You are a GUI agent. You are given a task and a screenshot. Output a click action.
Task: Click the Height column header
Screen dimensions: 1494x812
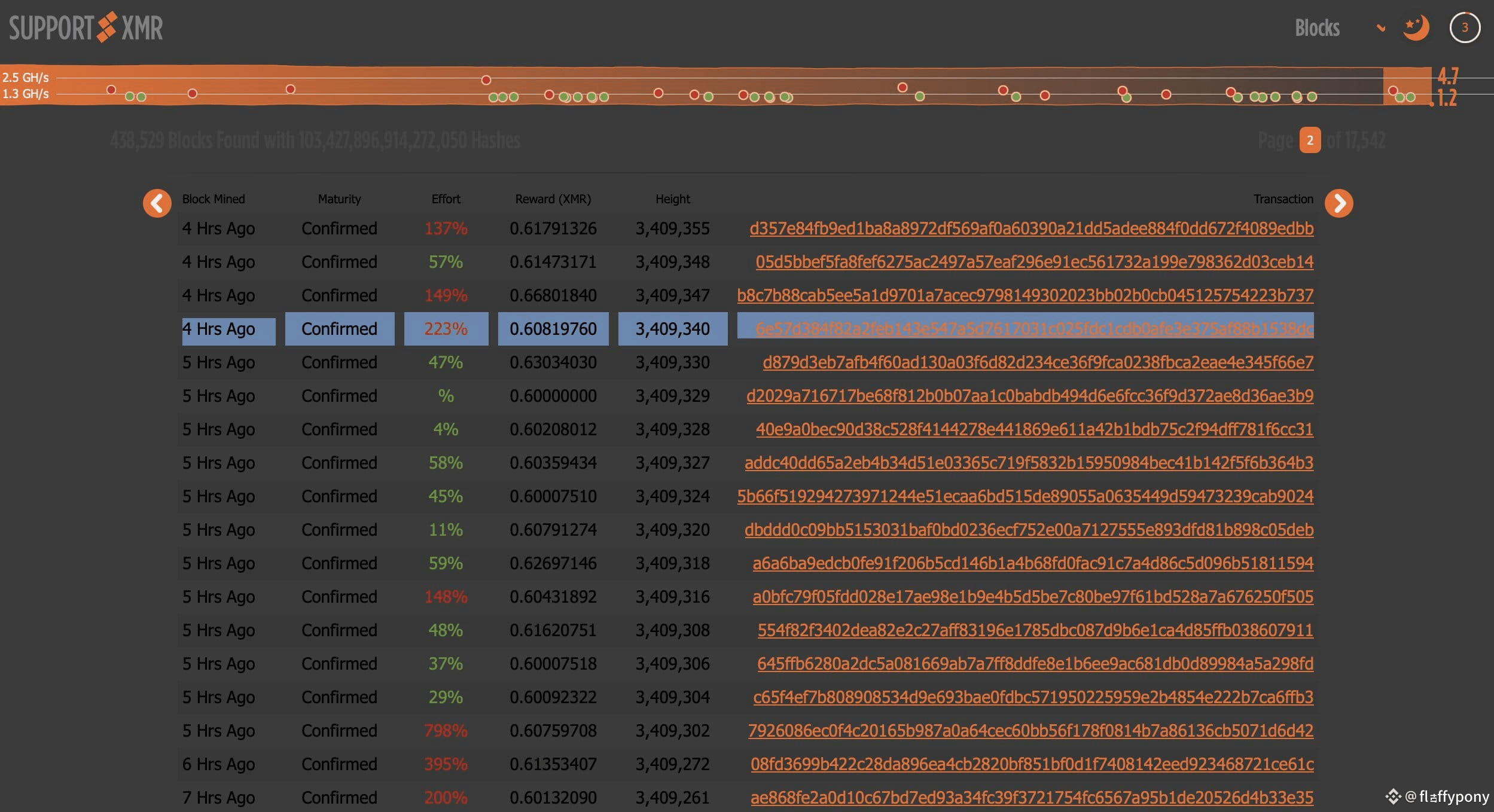tap(673, 199)
